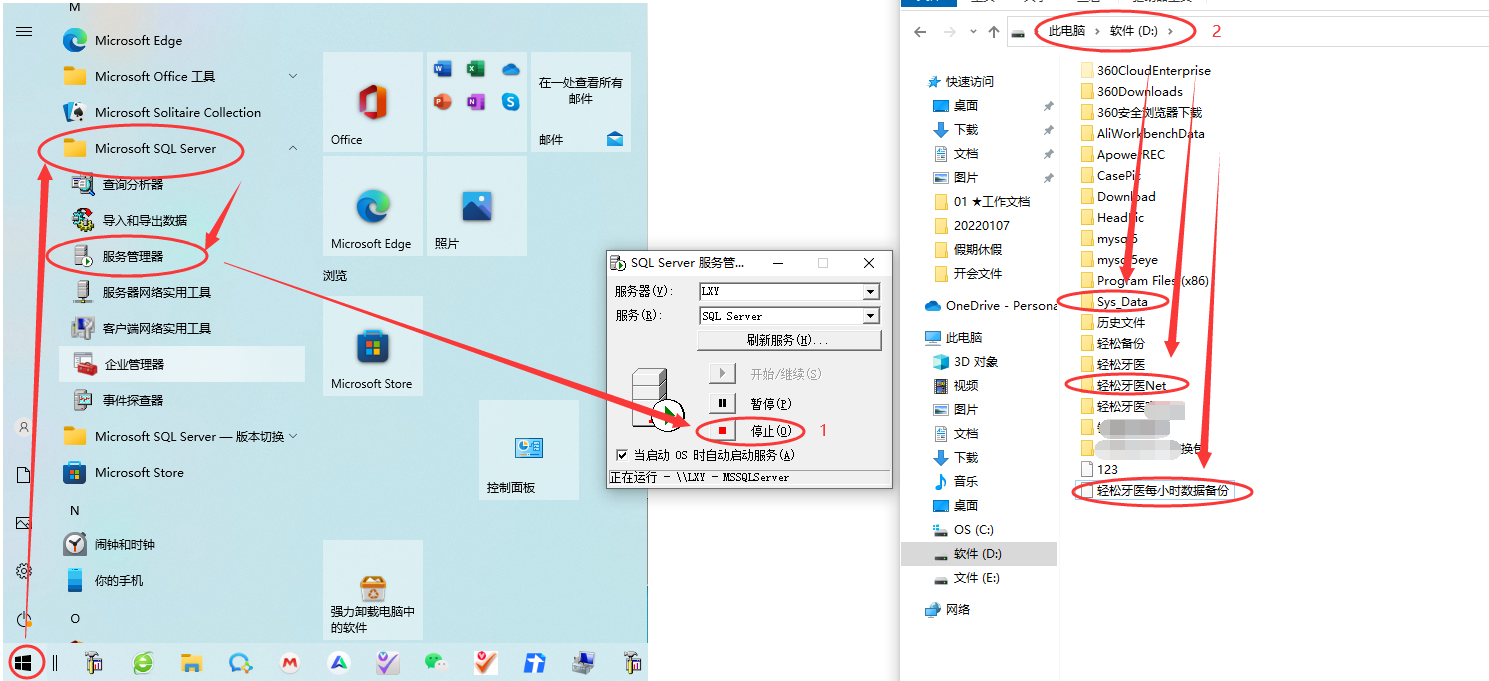
Task: Open the 控制面板 tile
Action: point(529,450)
